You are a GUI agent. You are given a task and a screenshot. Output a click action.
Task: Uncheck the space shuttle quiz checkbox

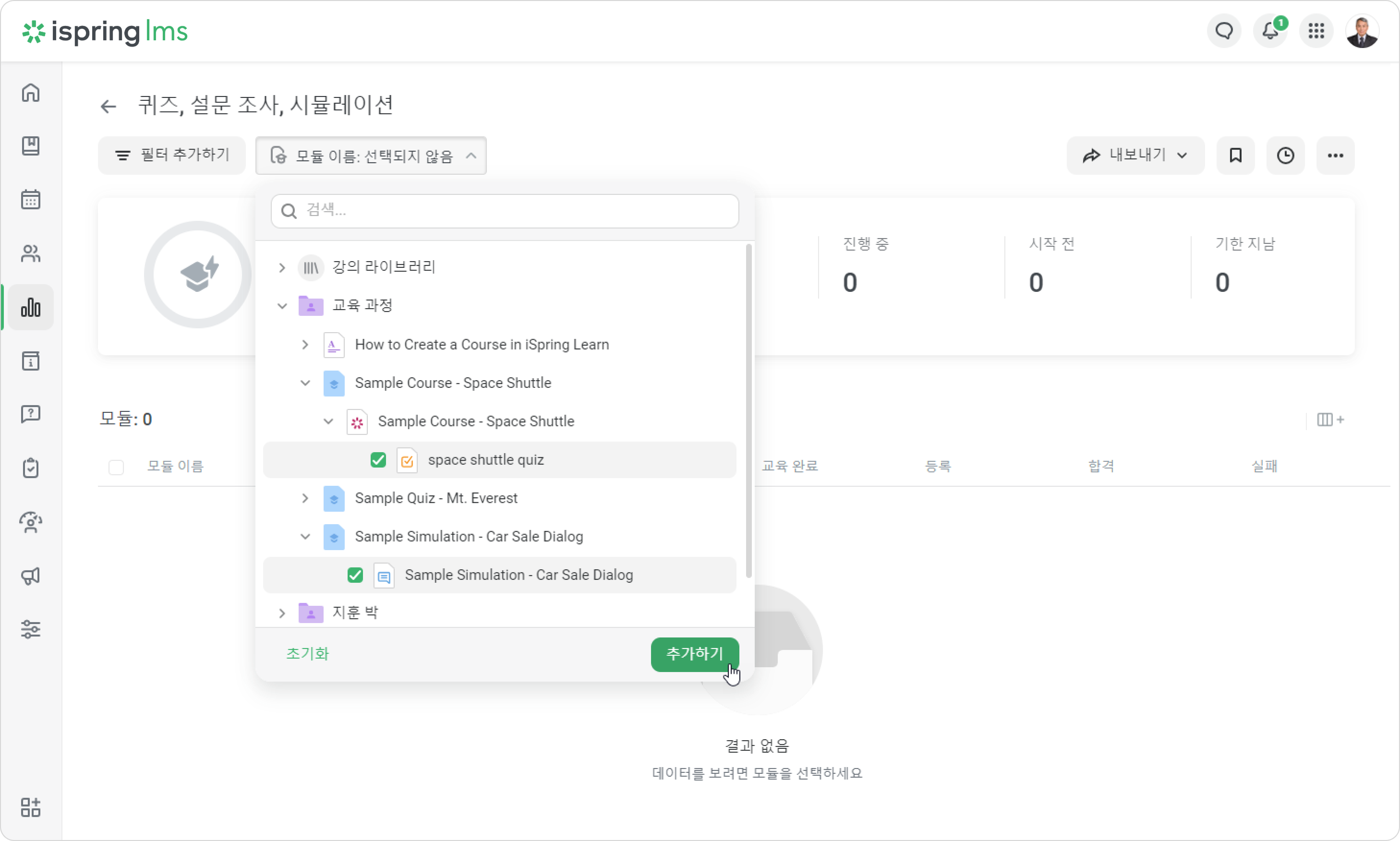click(378, 460)
